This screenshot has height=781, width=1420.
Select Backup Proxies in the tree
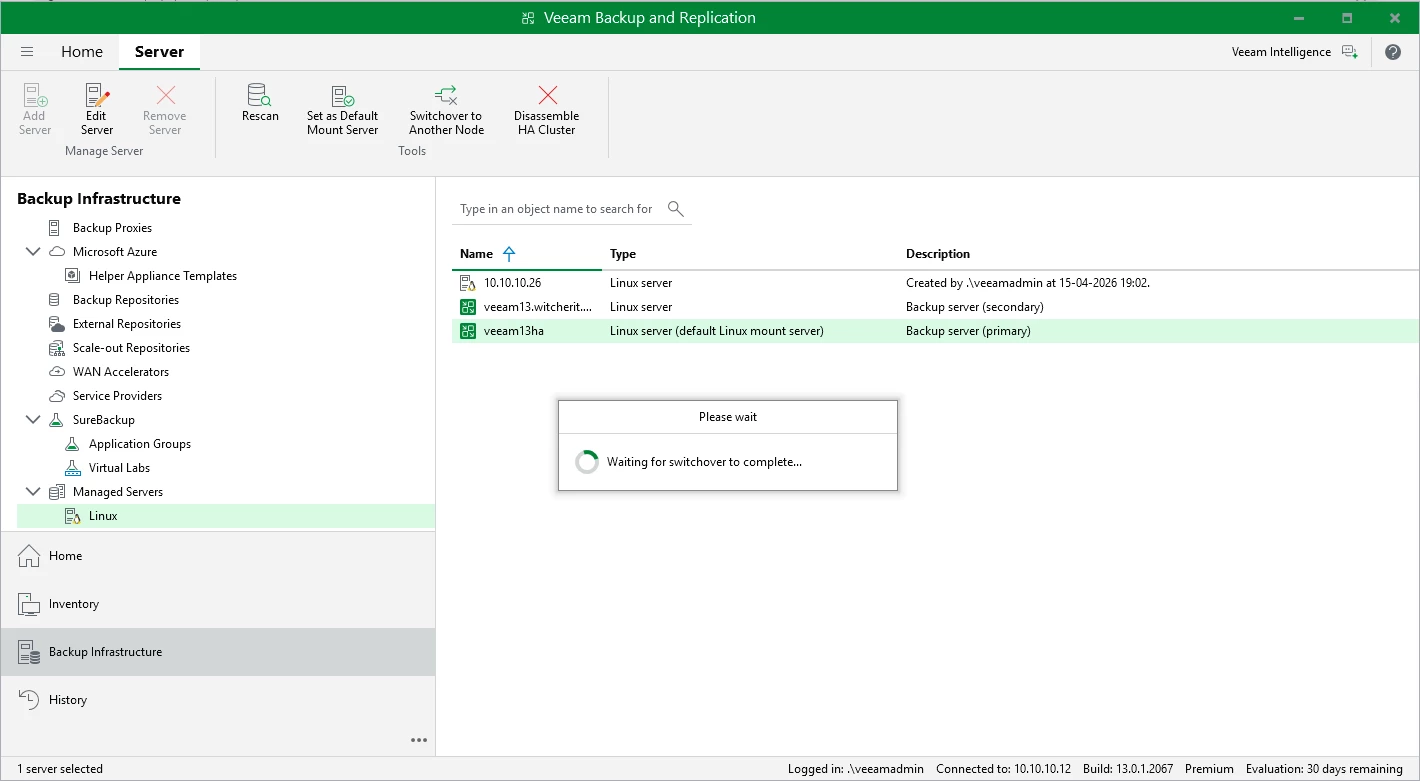coord(112,228)
